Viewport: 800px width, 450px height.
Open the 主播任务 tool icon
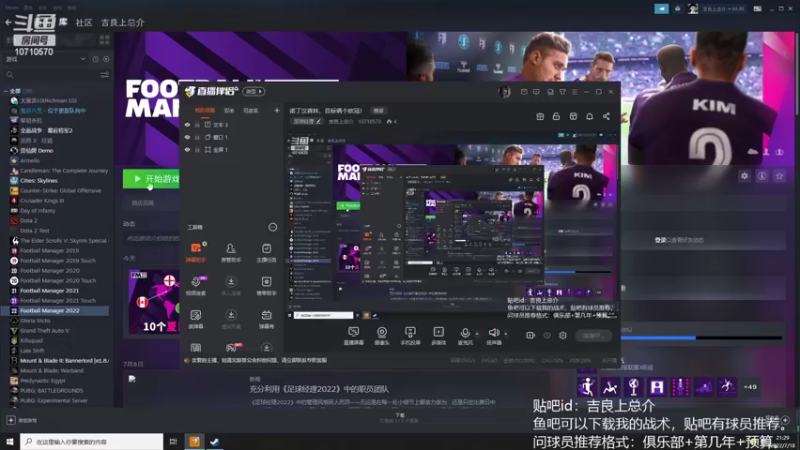266,252
